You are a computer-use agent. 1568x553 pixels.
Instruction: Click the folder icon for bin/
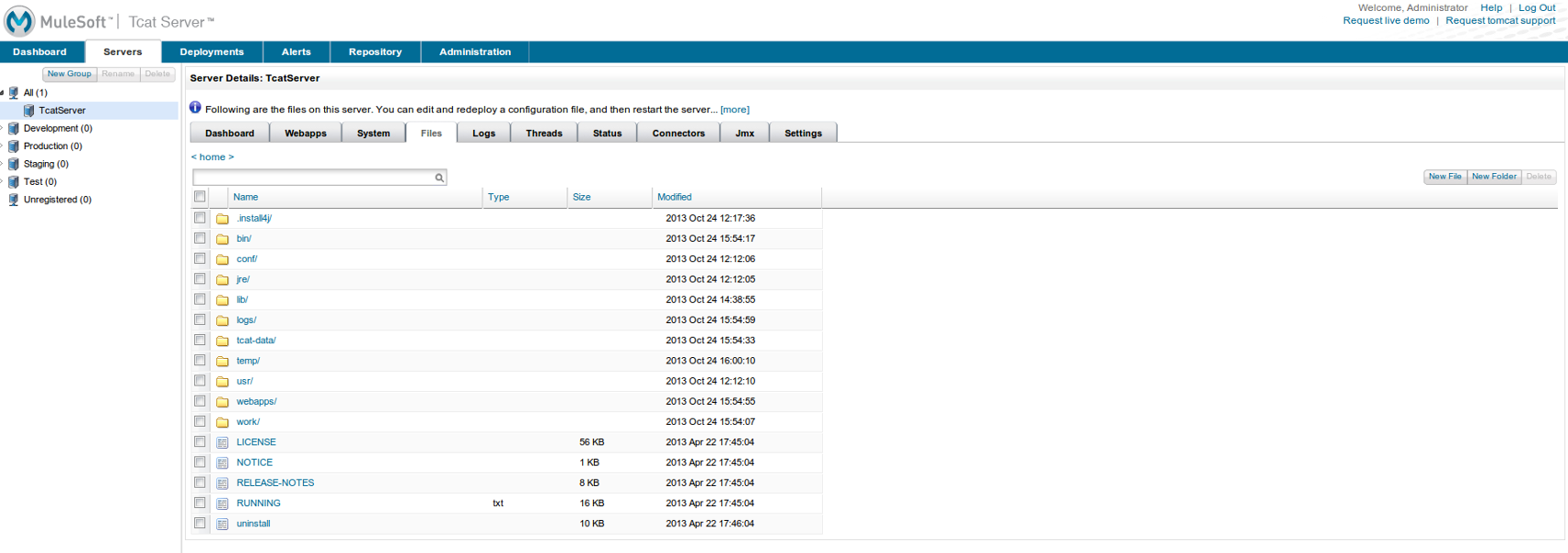point(222,239)
